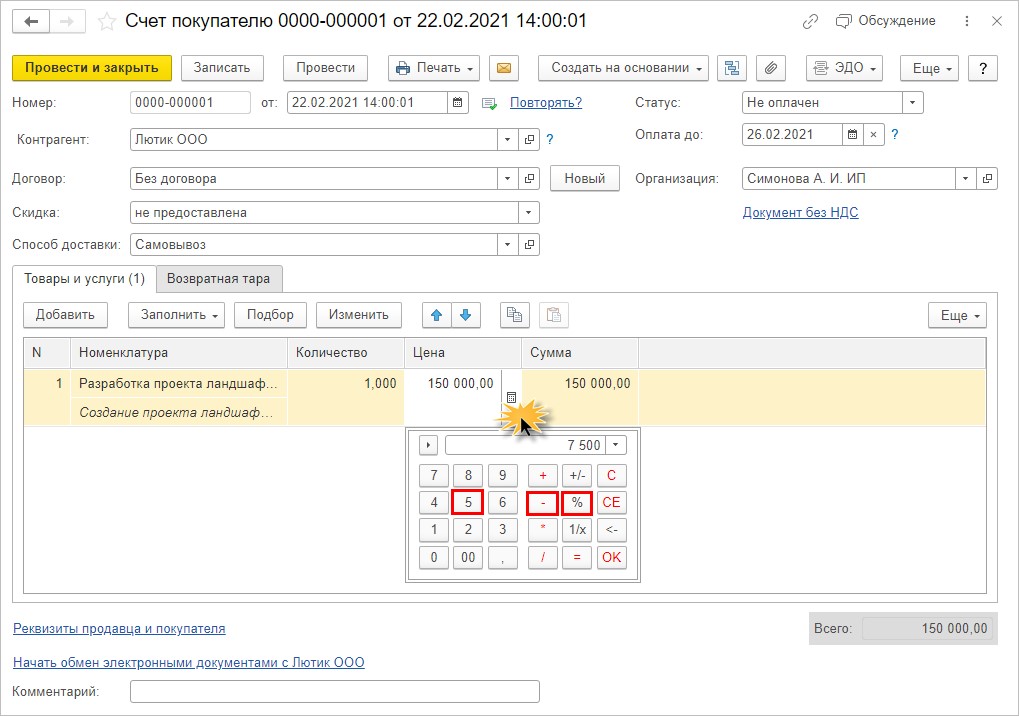The image size is (1019, 716).
Task: Move row up with blue arrow
Action: click(436, 315)
